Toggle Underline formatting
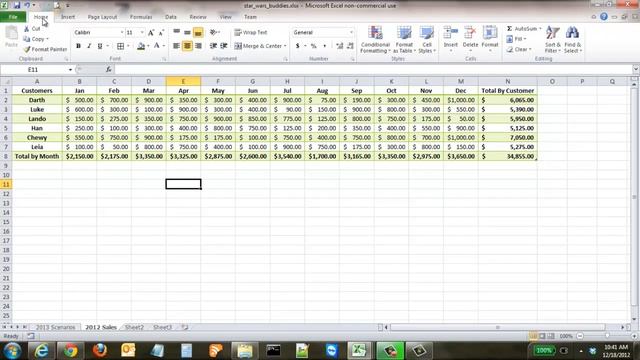 100,46
